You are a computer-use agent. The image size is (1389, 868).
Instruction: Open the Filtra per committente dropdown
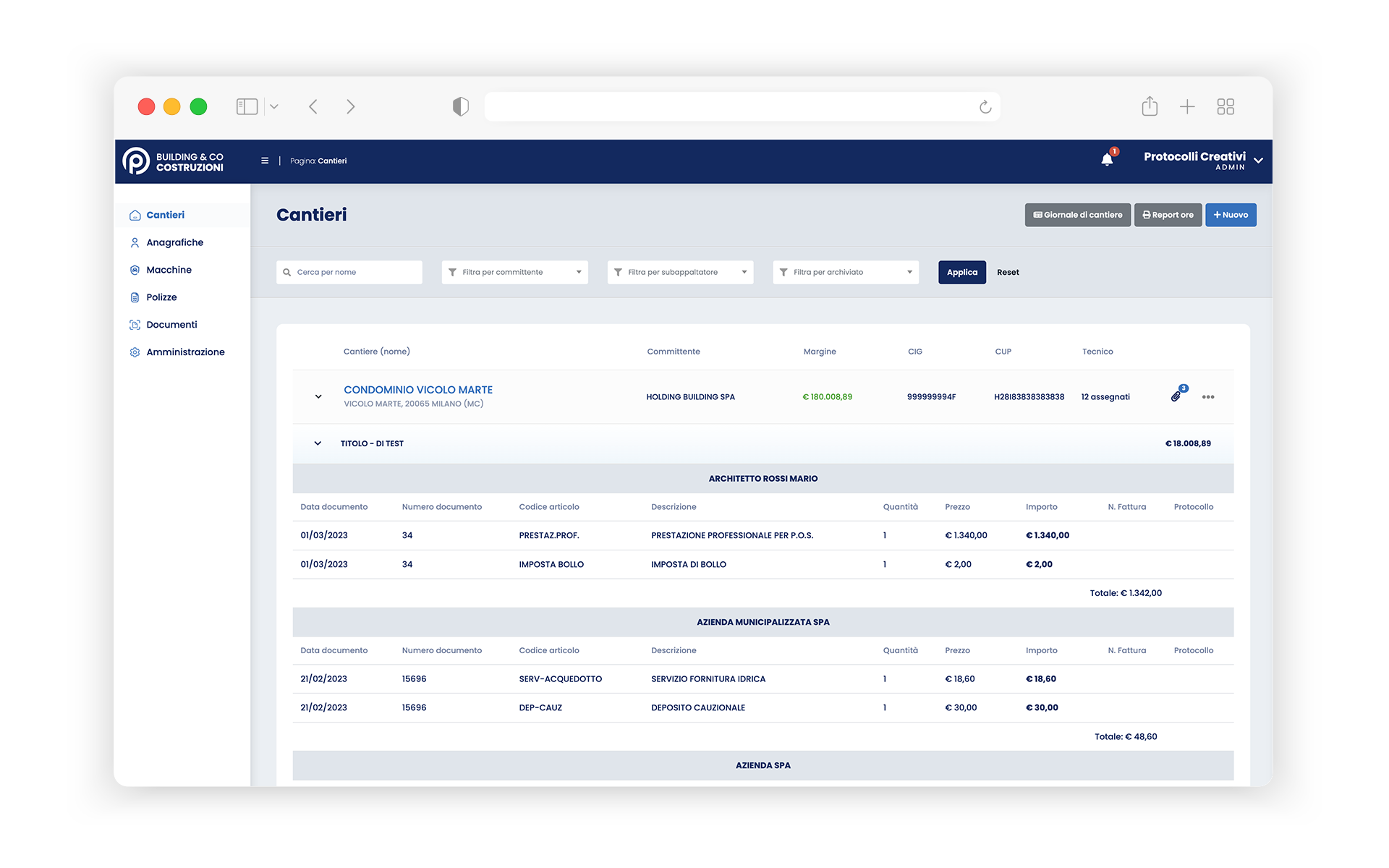coord(514,272)
